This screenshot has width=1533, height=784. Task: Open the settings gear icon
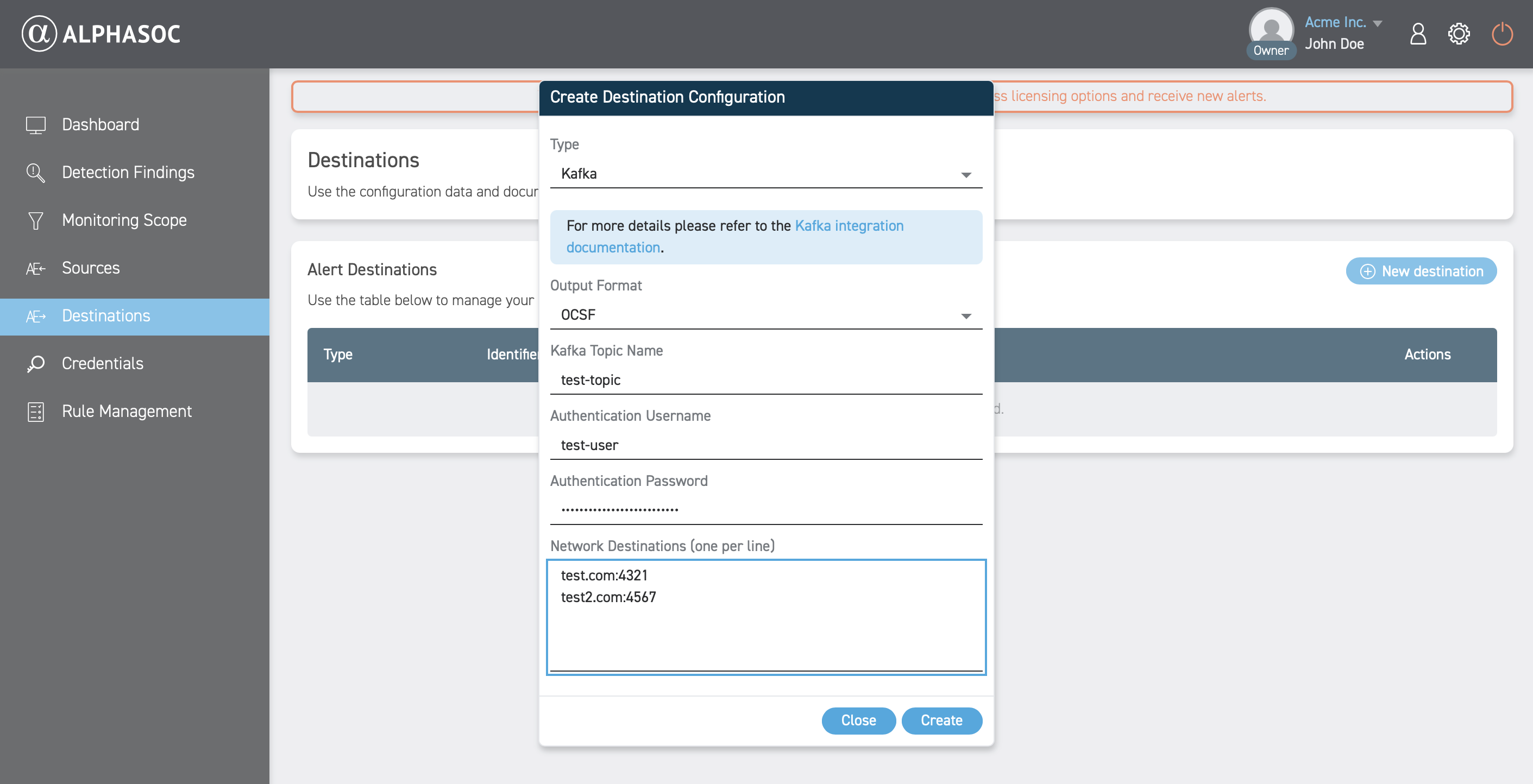(1459, 34)
